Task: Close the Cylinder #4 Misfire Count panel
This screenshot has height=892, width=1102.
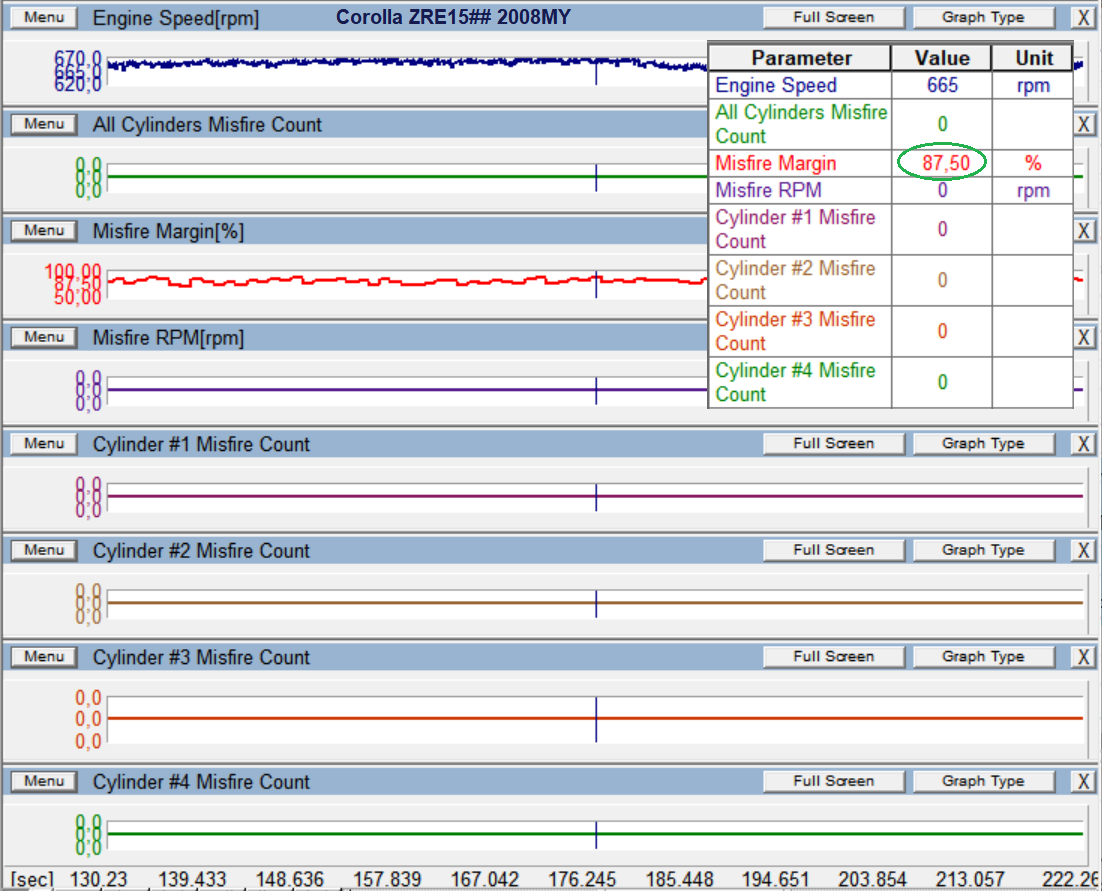Action: 1083,781
